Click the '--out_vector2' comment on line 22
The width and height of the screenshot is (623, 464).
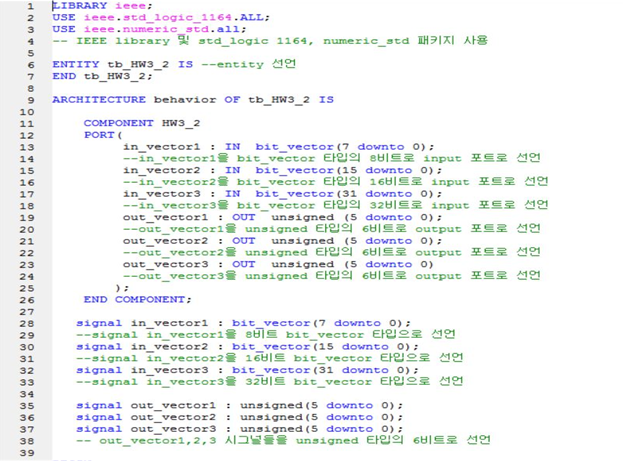[x=332, y=252]
